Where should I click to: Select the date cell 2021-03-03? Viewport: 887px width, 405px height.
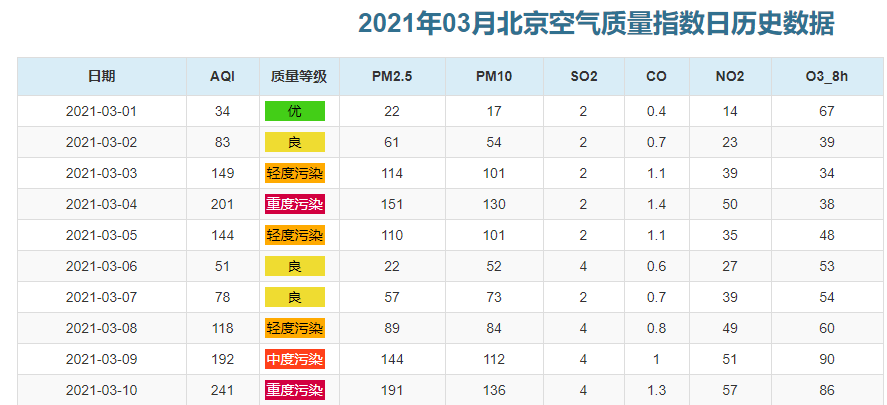pos(101,173)
